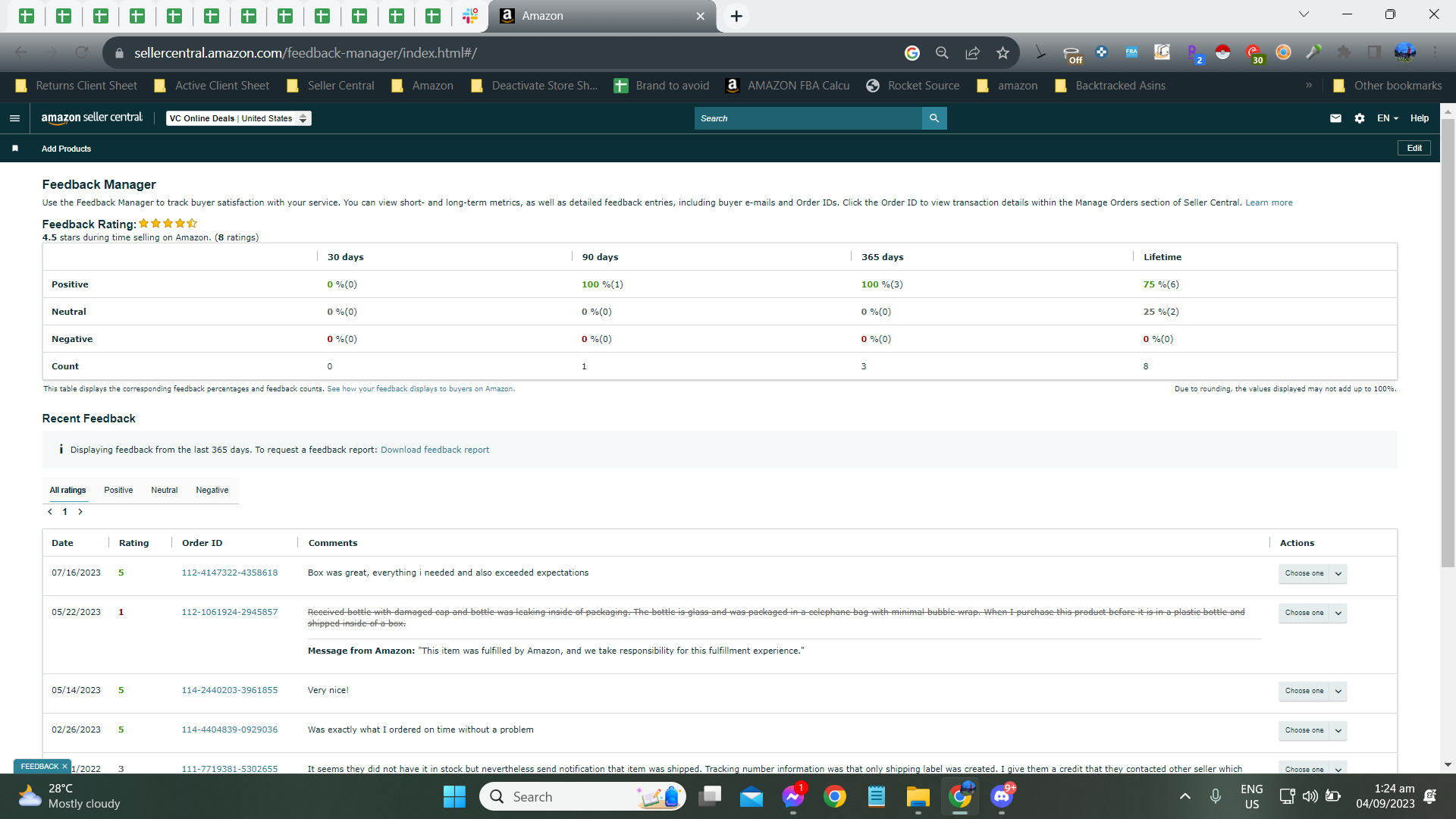
Task: Expand Choose one for the 07/16/2023 feedback
Action: click(1313, 573)
